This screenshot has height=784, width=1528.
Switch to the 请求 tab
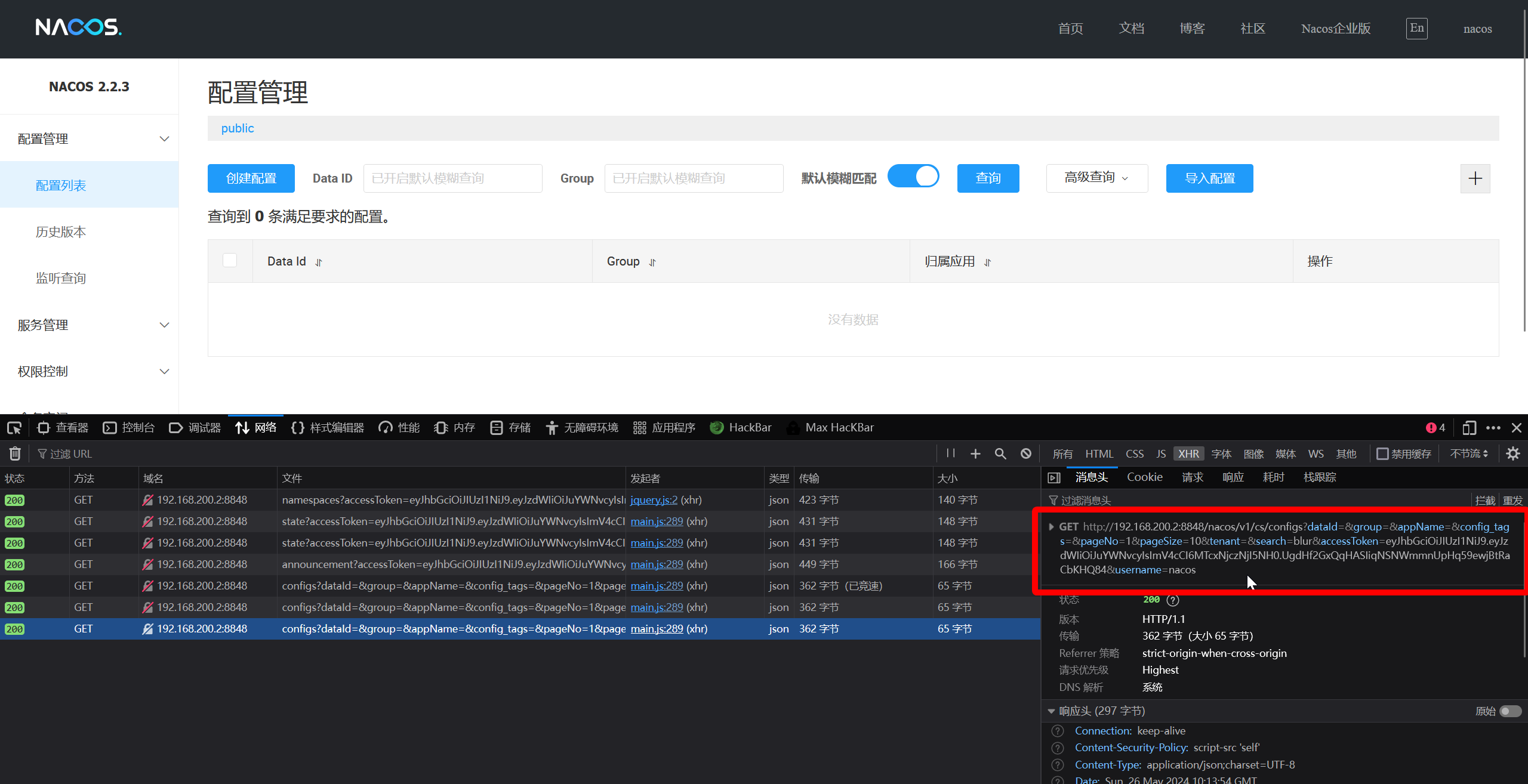[1193, 477]
